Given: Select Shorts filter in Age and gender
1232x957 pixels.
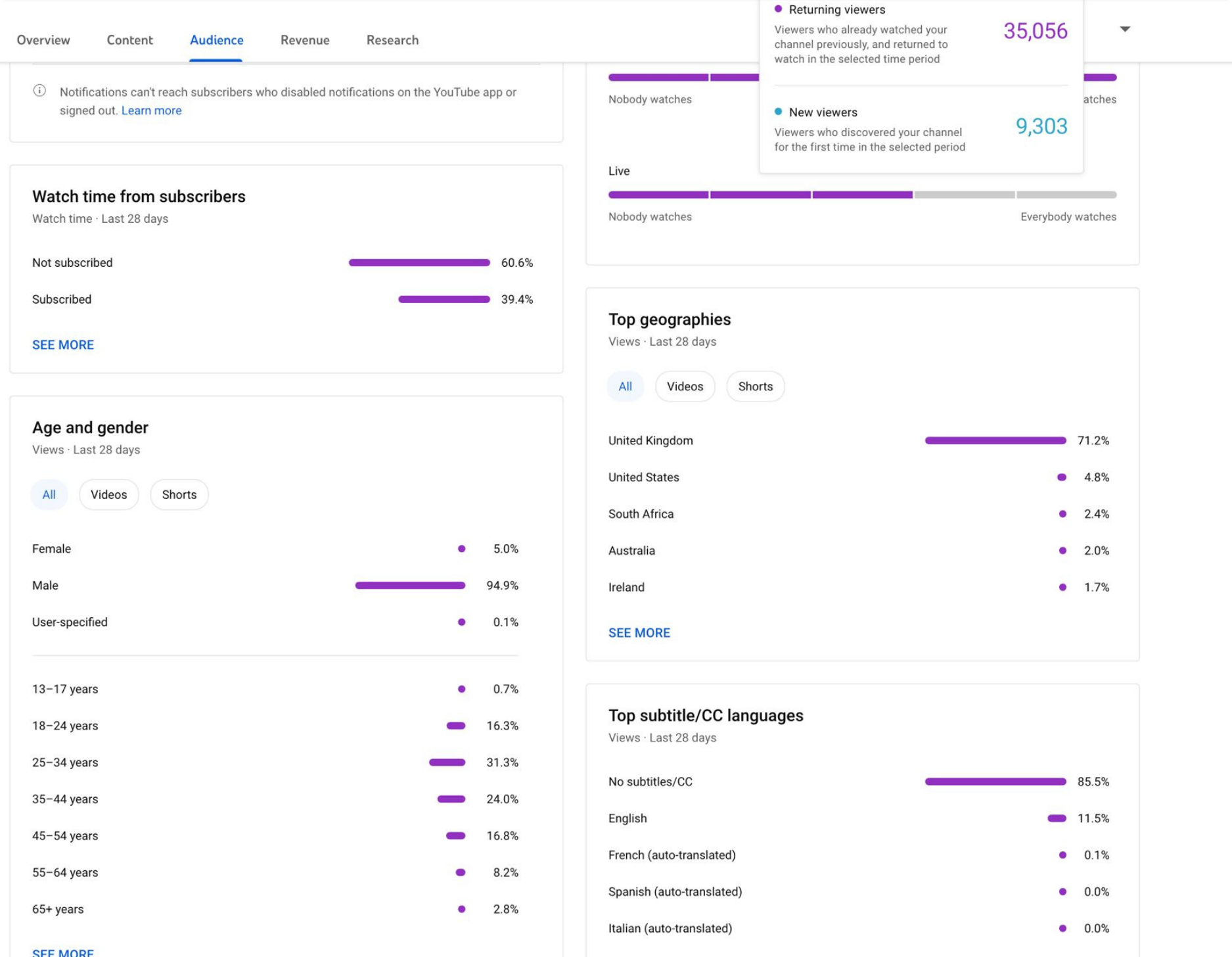Looking at the screenshot, I should pyautogui.click(x=179, y=494).
